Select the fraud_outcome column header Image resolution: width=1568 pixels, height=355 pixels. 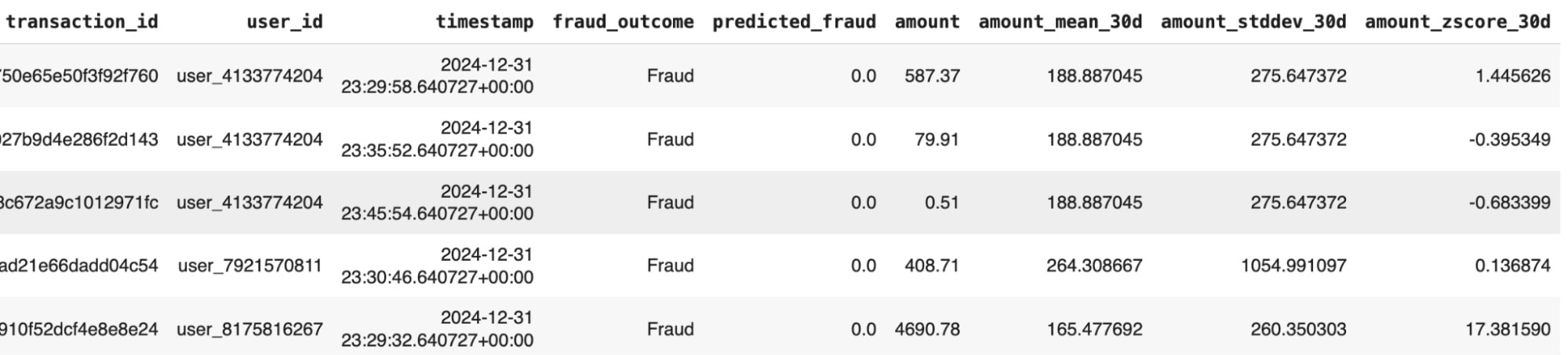(623, 22)
